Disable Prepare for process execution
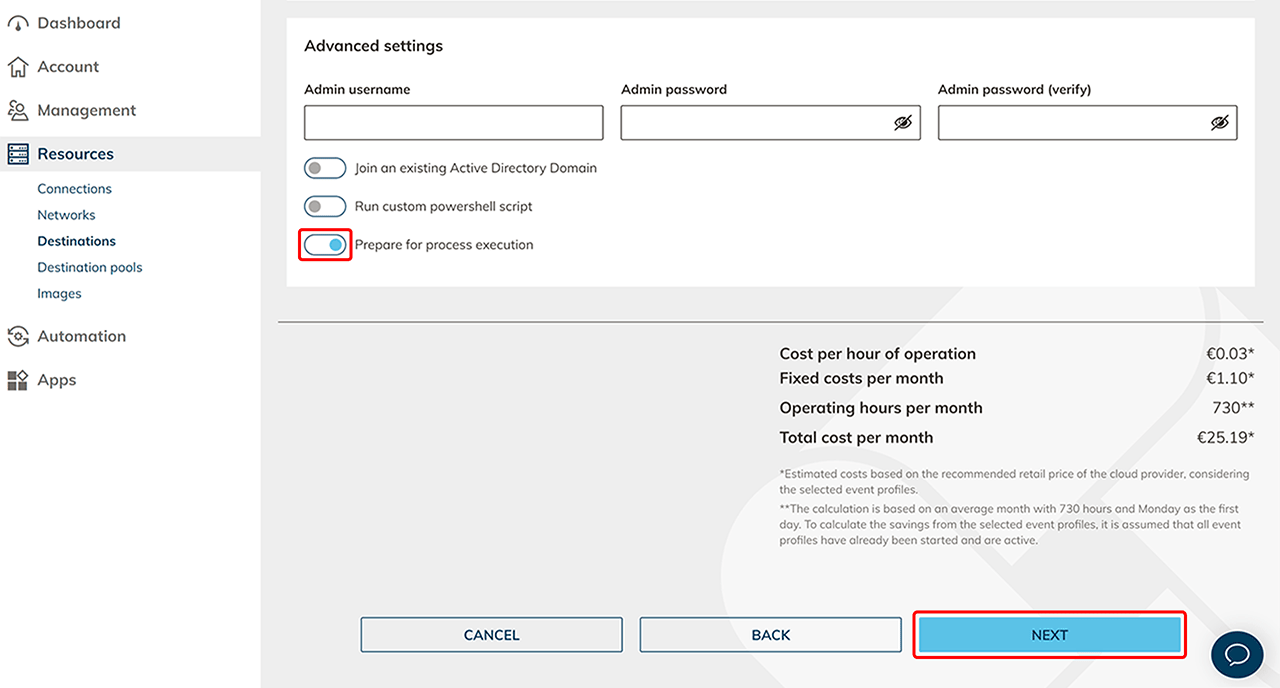 [x=325, y=245]
